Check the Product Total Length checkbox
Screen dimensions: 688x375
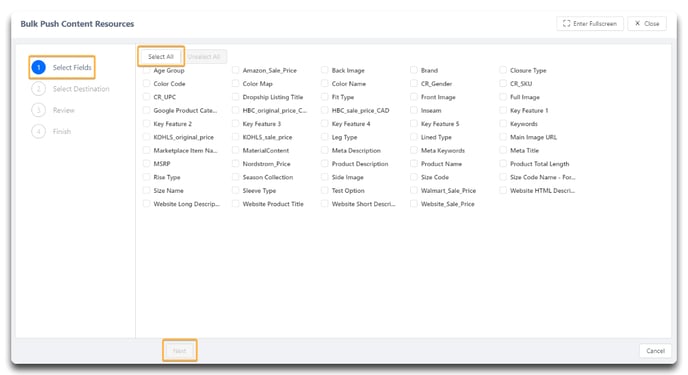[503, 164]
